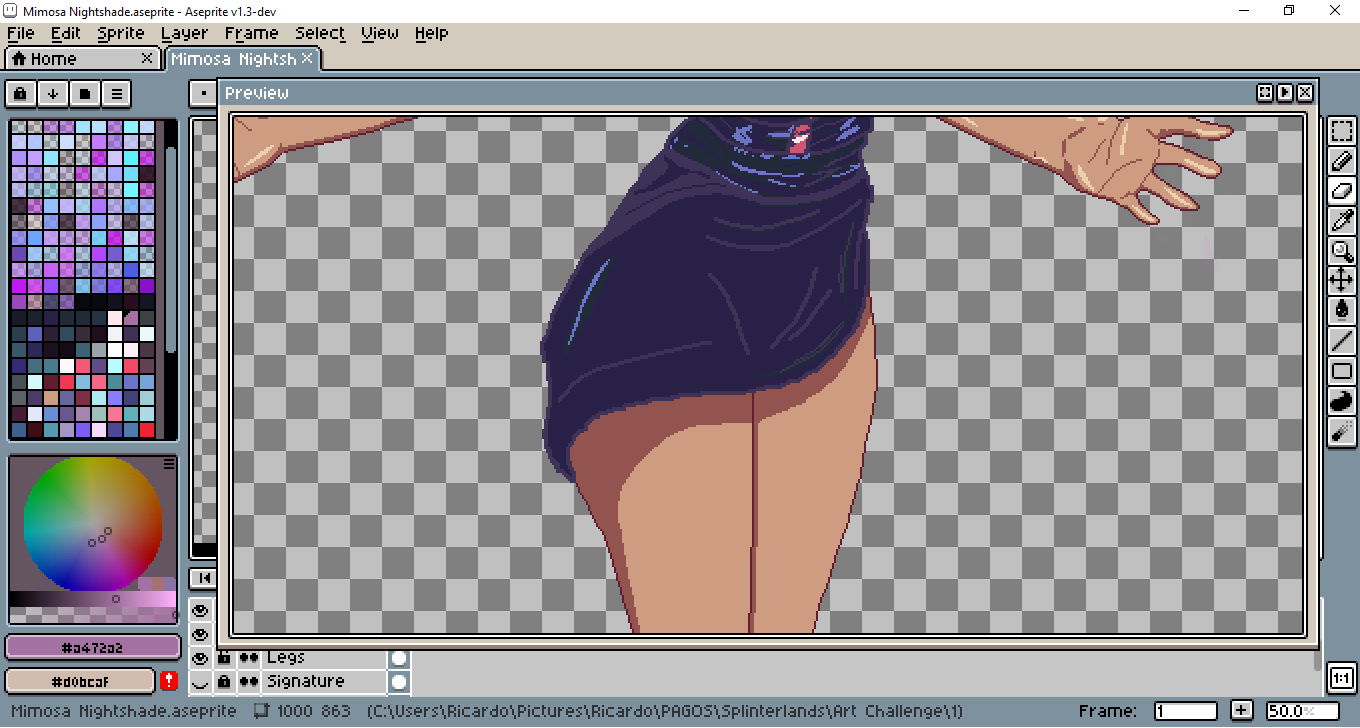This screenshot has height=728, width=1360.
Task: Open the palette presets folder button
Action: pyautogui.click(x=85, y=94)
